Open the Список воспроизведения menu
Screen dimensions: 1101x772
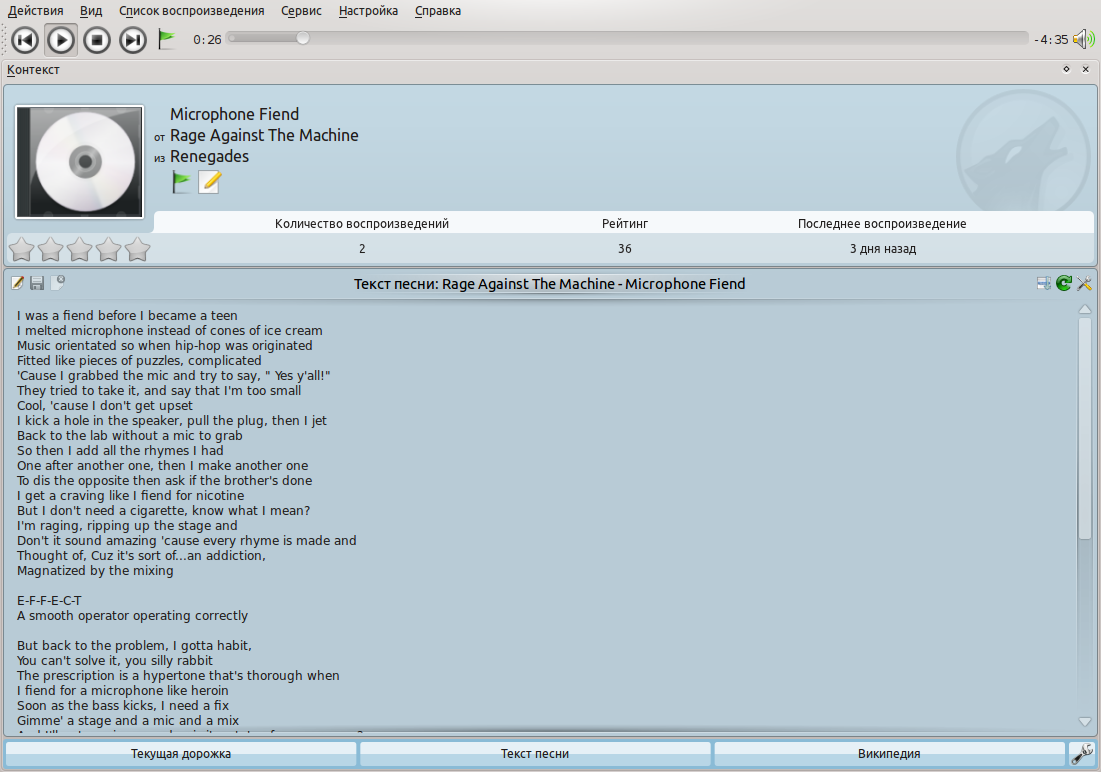[192, 11]
